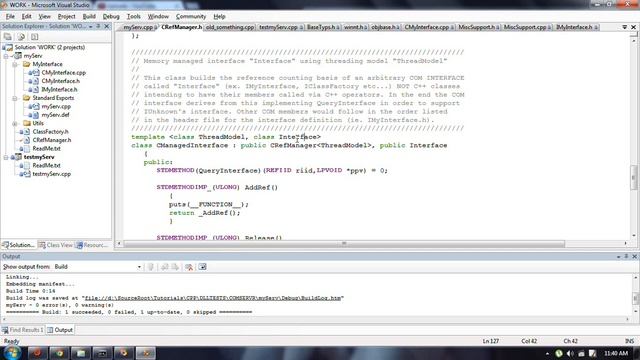Viewport: 640px width, 360px height.
Task: Click Show All Files icon in Solution Explorer
Action: pyautogui.click(x=21, y=37)
